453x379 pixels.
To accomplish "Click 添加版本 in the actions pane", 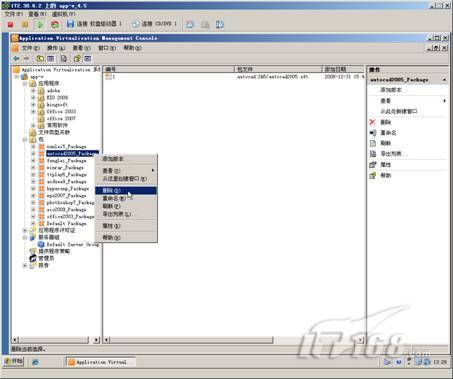I will coord(391,90).
